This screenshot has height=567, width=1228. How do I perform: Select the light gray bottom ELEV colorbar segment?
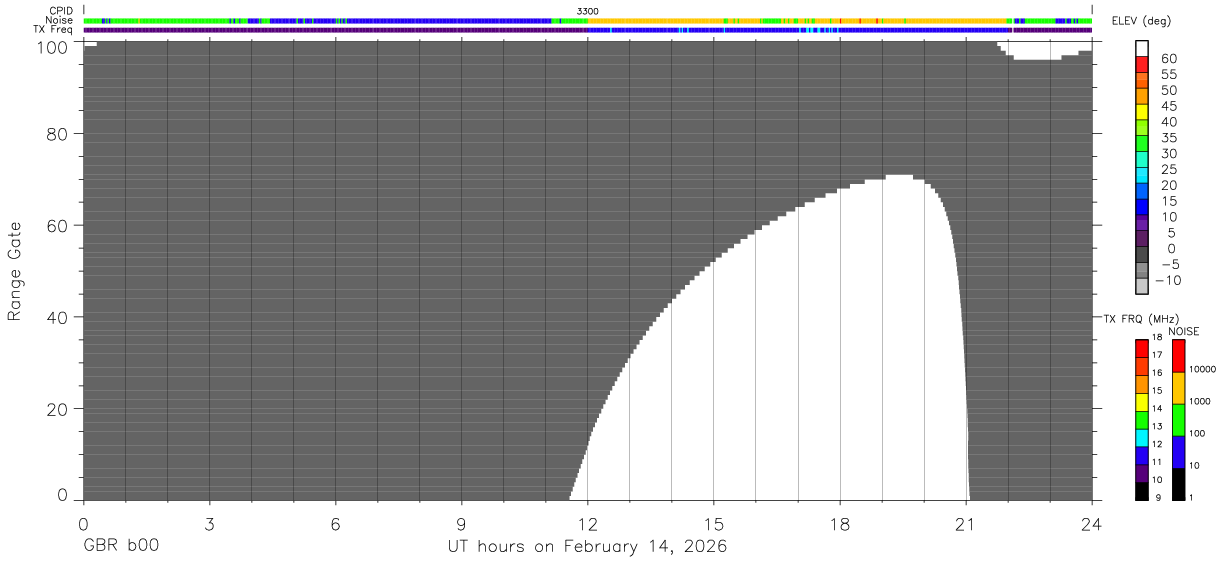point(1141,286)
